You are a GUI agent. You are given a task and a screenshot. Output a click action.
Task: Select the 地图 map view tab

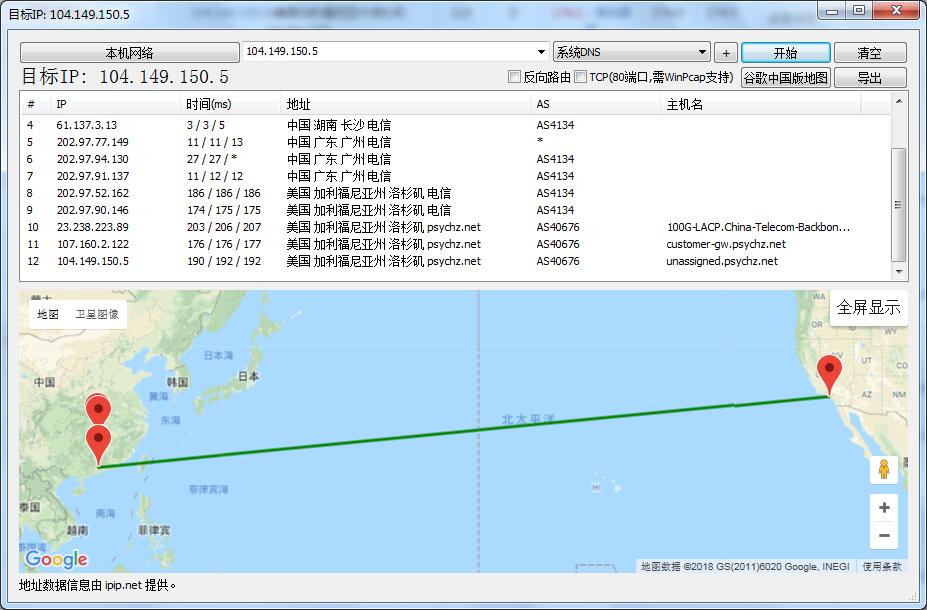(48, 314)
